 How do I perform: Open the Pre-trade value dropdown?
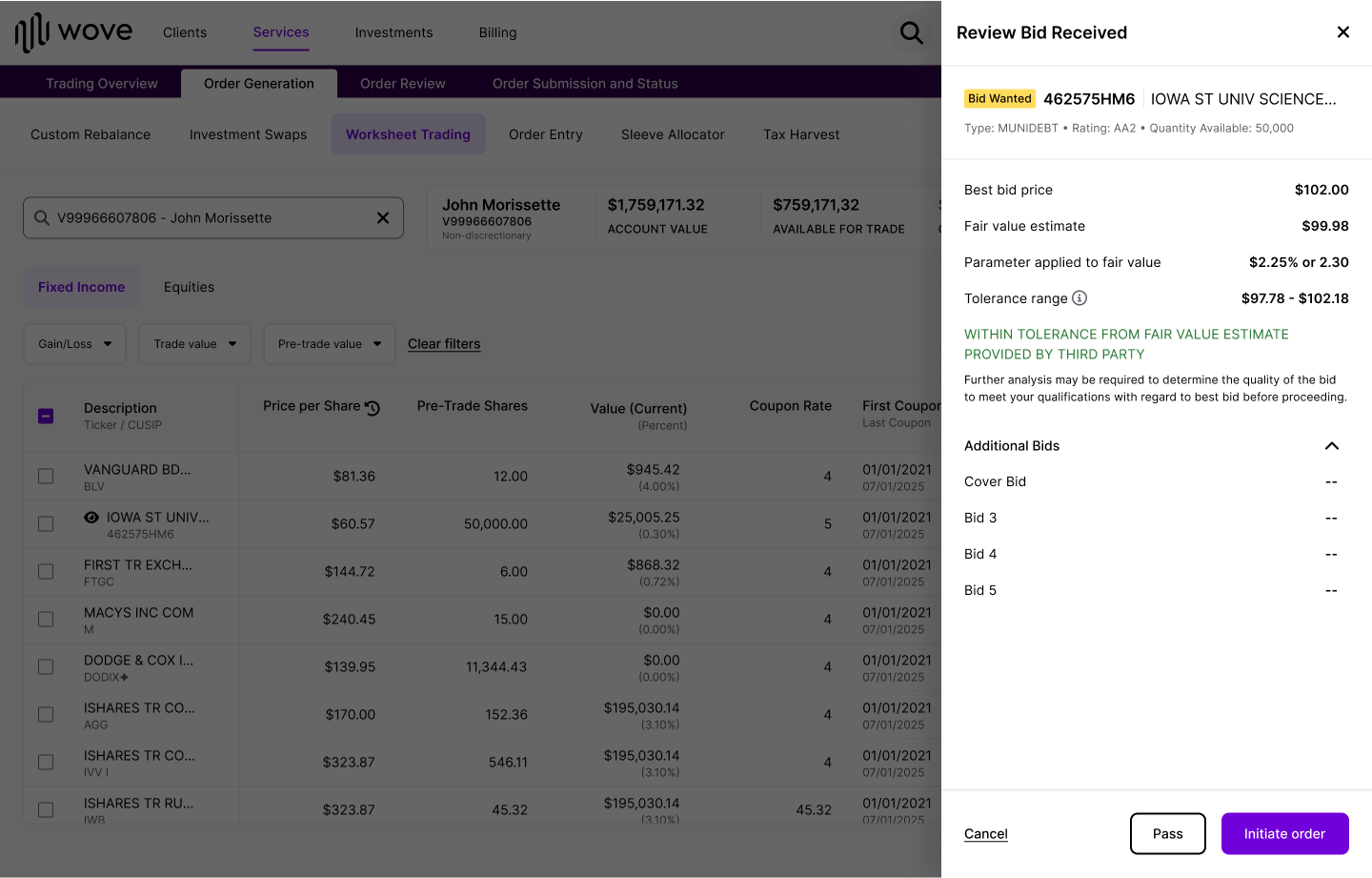tap(329, 343)
